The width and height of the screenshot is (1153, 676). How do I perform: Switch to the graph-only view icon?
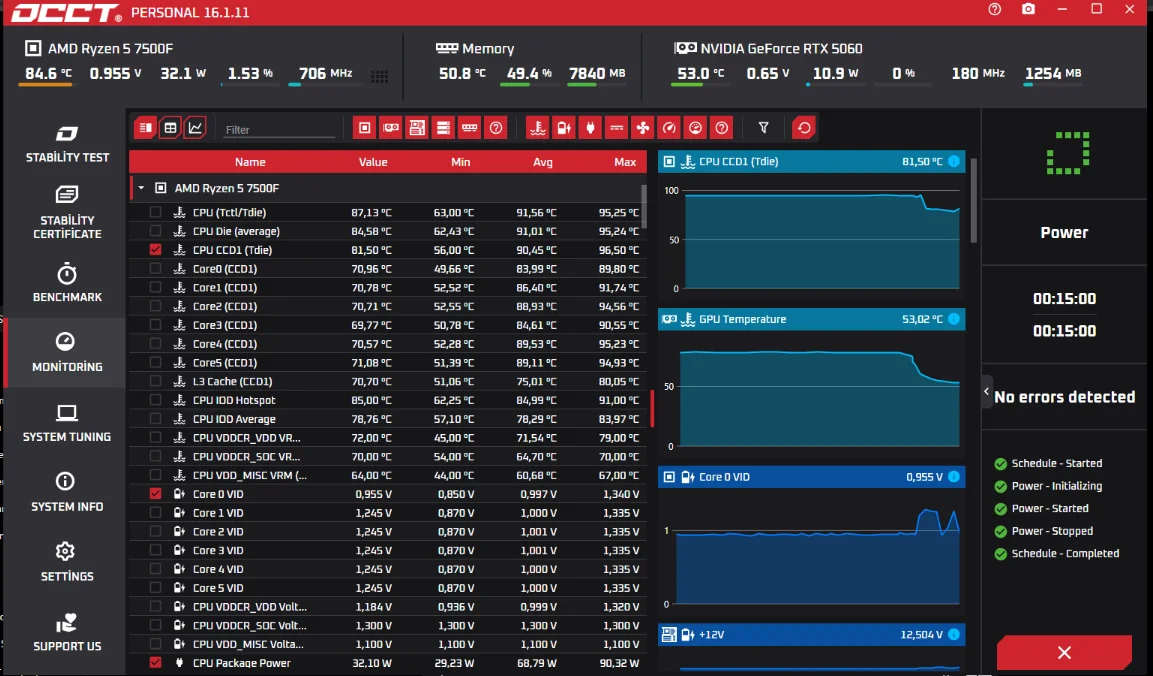(x=195, y=128)
